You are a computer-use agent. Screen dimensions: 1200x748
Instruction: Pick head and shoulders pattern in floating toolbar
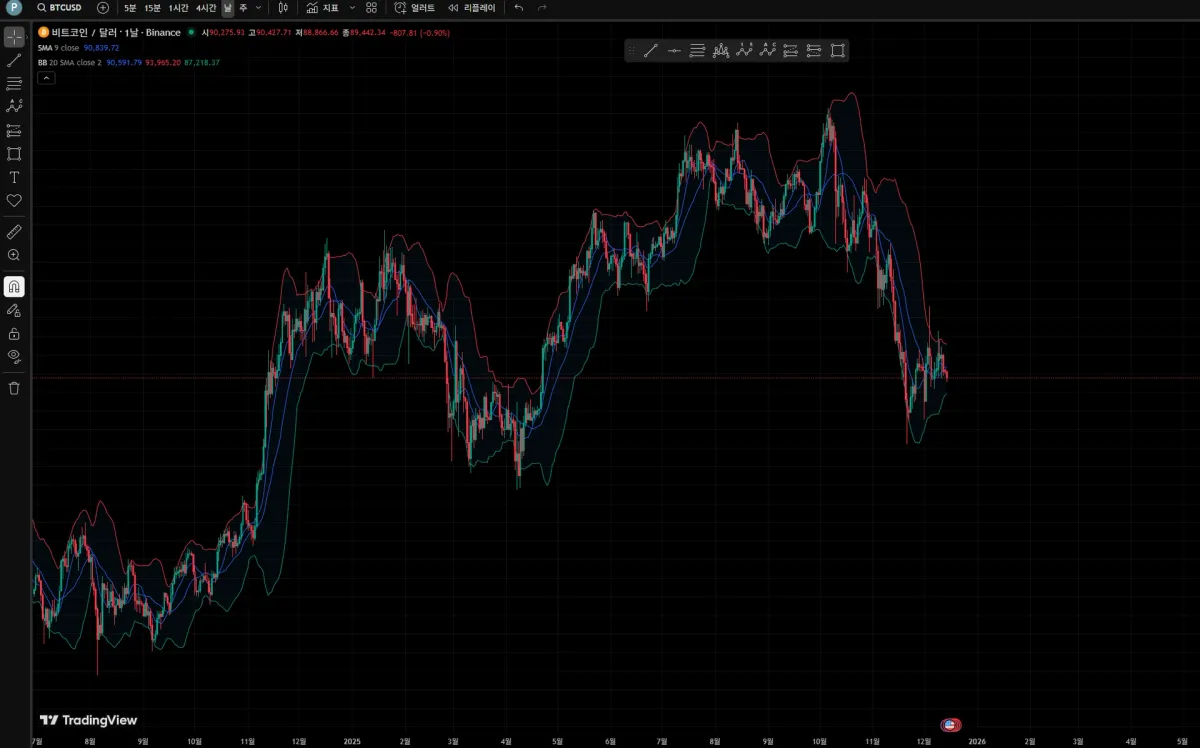click(721, 50)
